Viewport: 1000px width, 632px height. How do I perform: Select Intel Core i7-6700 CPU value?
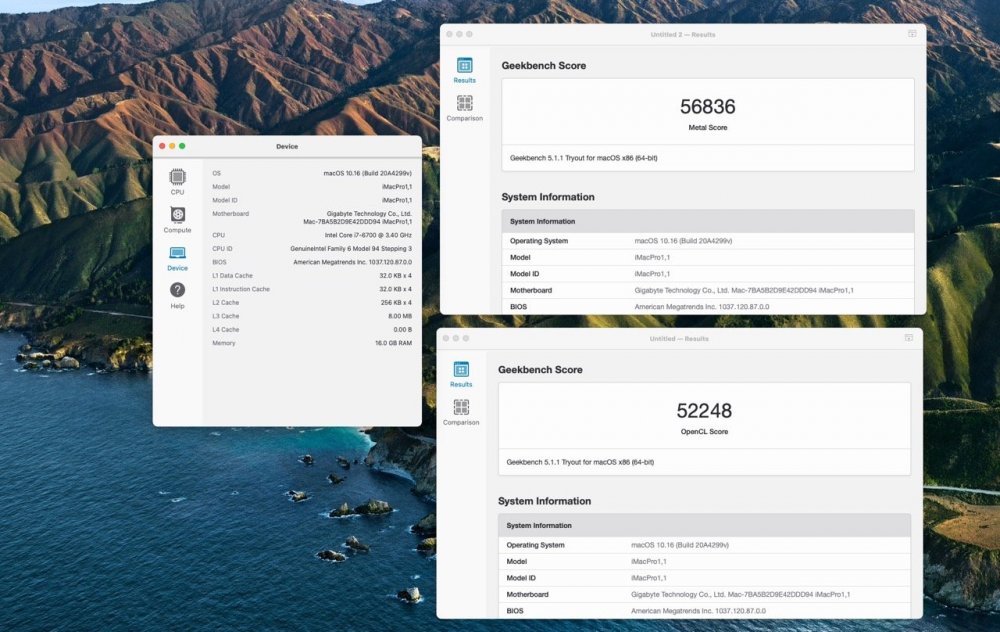click(368, 235)
